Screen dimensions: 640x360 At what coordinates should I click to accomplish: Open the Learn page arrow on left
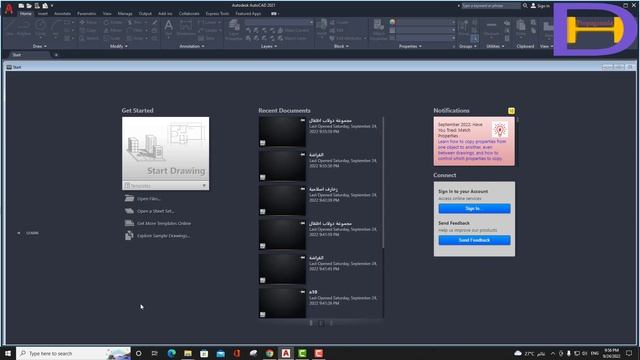[x=19, y=233]
